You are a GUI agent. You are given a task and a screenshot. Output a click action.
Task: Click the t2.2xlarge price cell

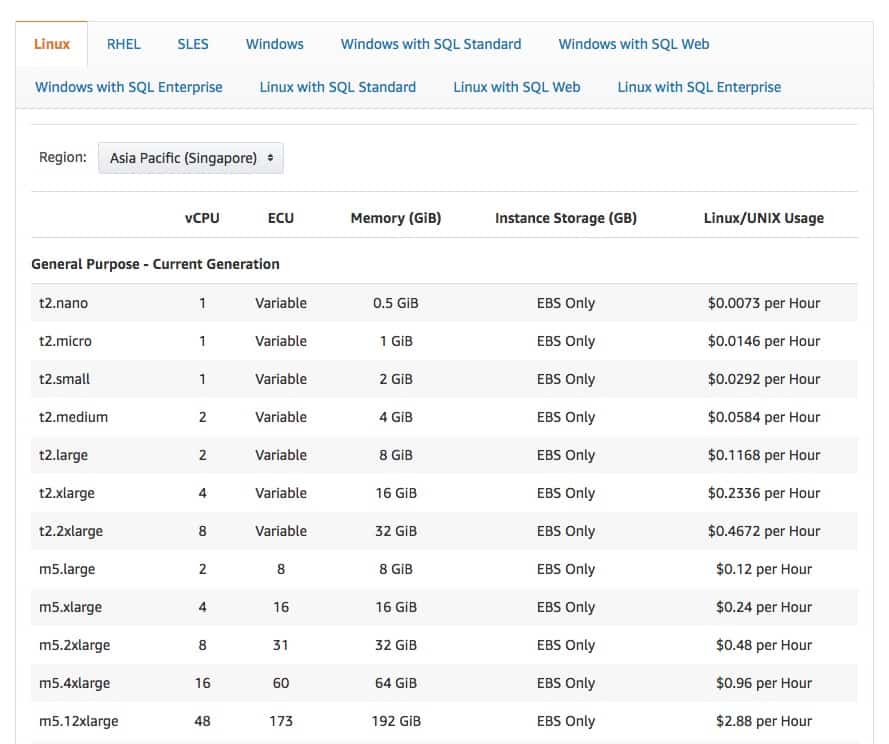(764, 531)
